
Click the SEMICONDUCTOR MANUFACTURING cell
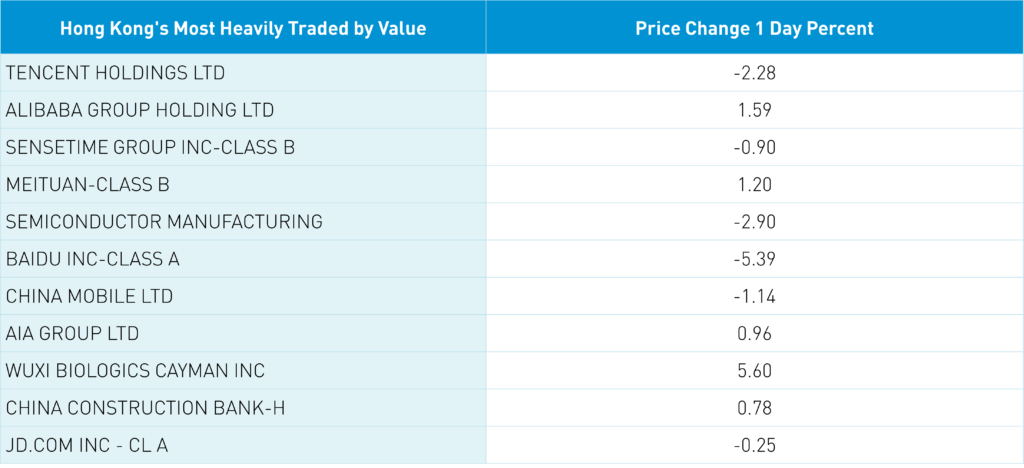click(x=164, y=222)
